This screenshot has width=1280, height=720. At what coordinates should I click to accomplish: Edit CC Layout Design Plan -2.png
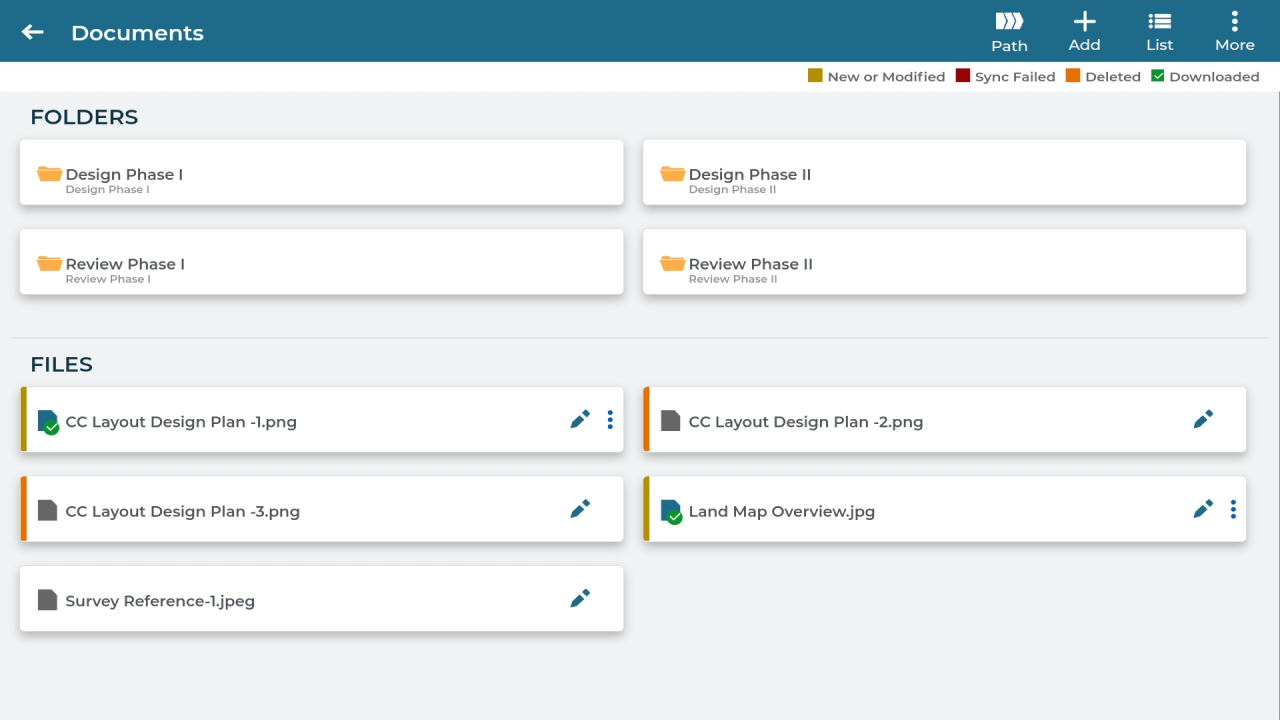point(1203,420)
